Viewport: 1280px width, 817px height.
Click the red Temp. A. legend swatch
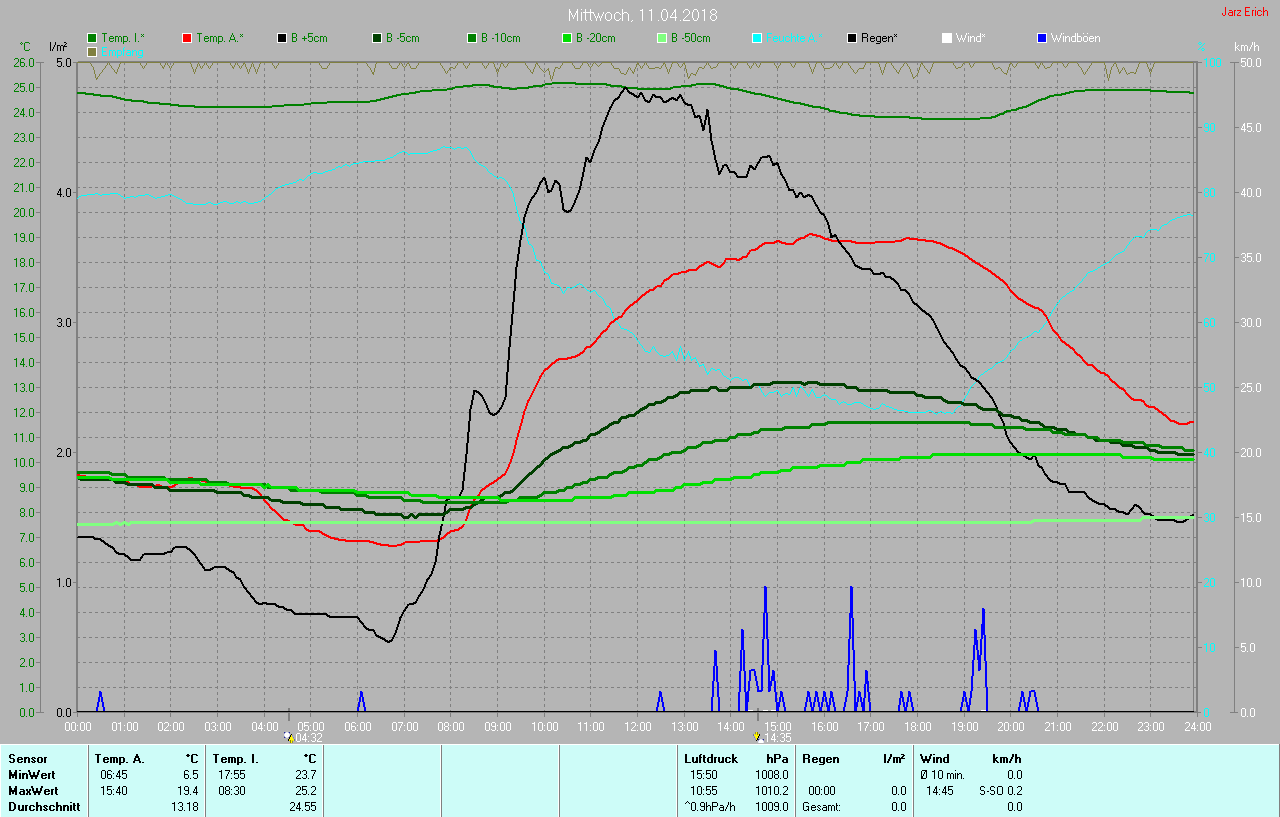click(188, 38)
